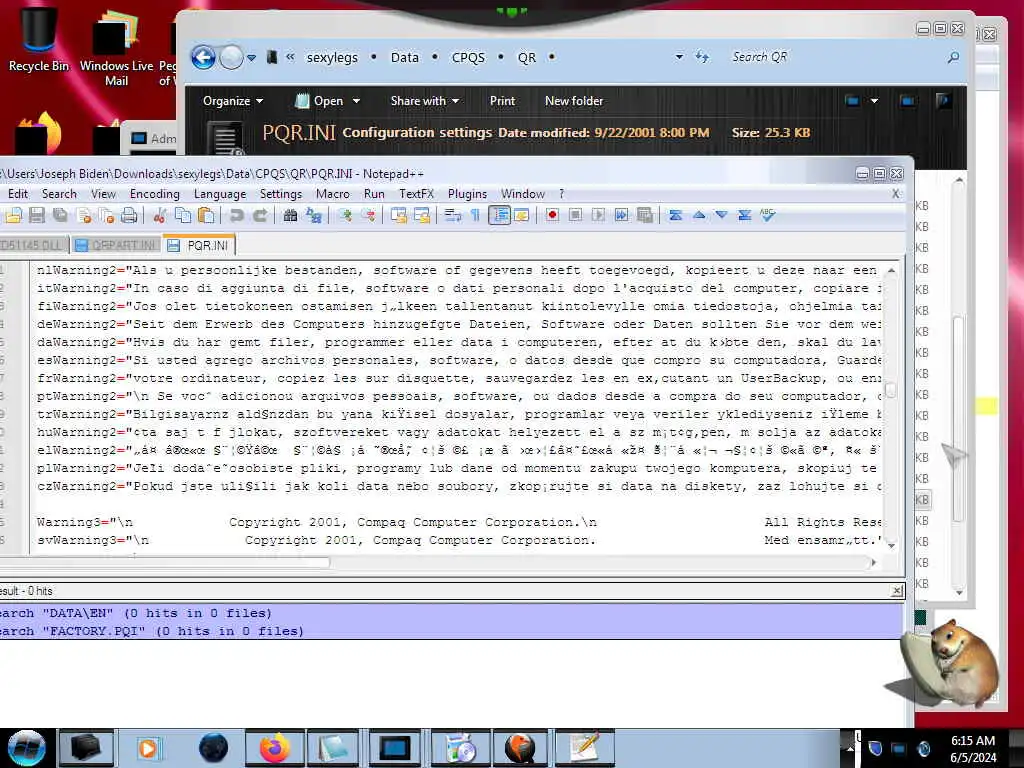Screen dimensions: 1024x768
Task: Click the Copy icon in Notepad++ toolbar
Action: click(x=183, y=215)
